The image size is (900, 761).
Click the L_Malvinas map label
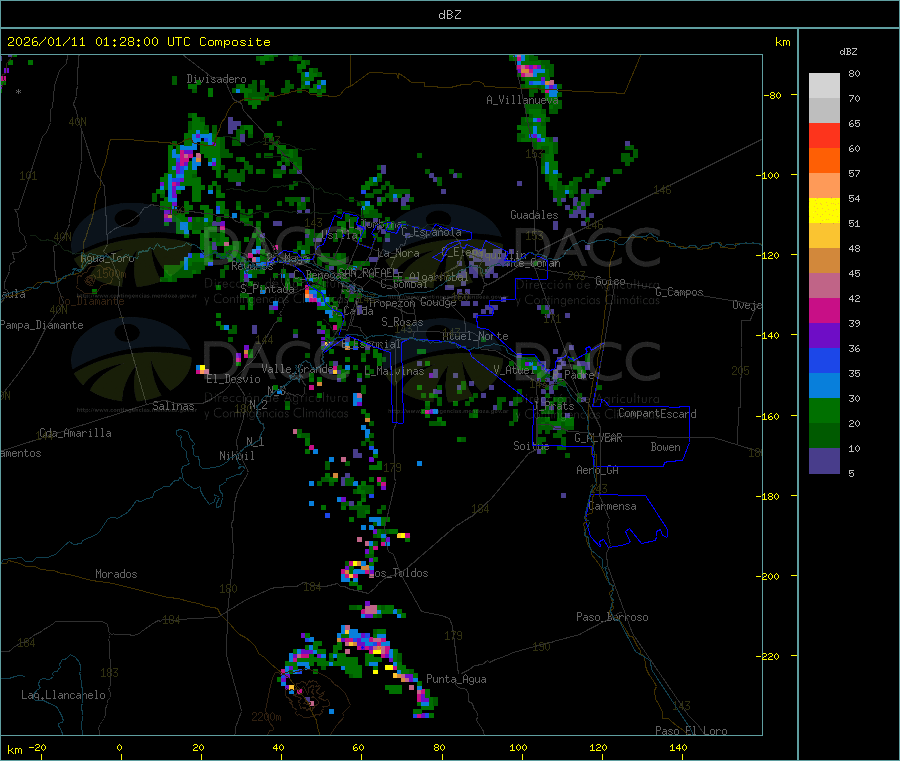pos(395,371)
